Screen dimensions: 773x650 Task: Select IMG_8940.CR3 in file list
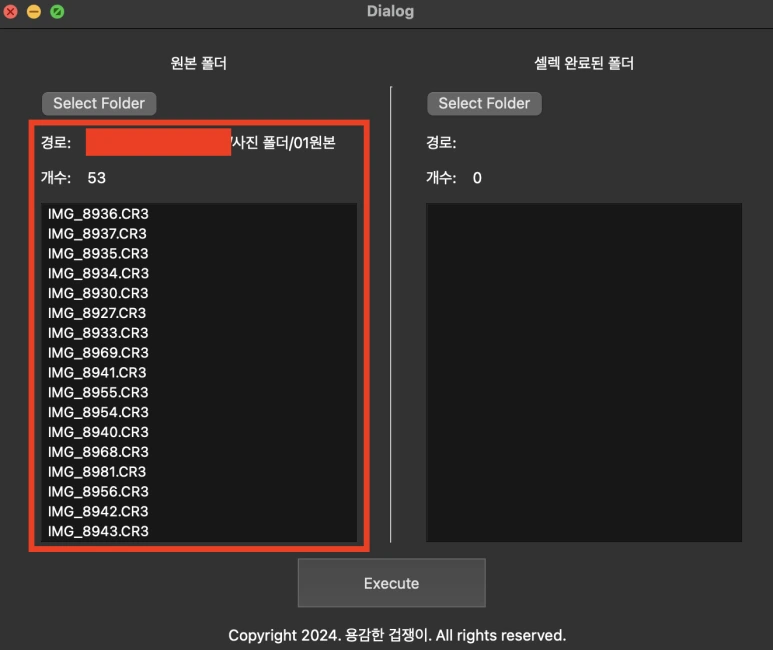click(199, 432)
